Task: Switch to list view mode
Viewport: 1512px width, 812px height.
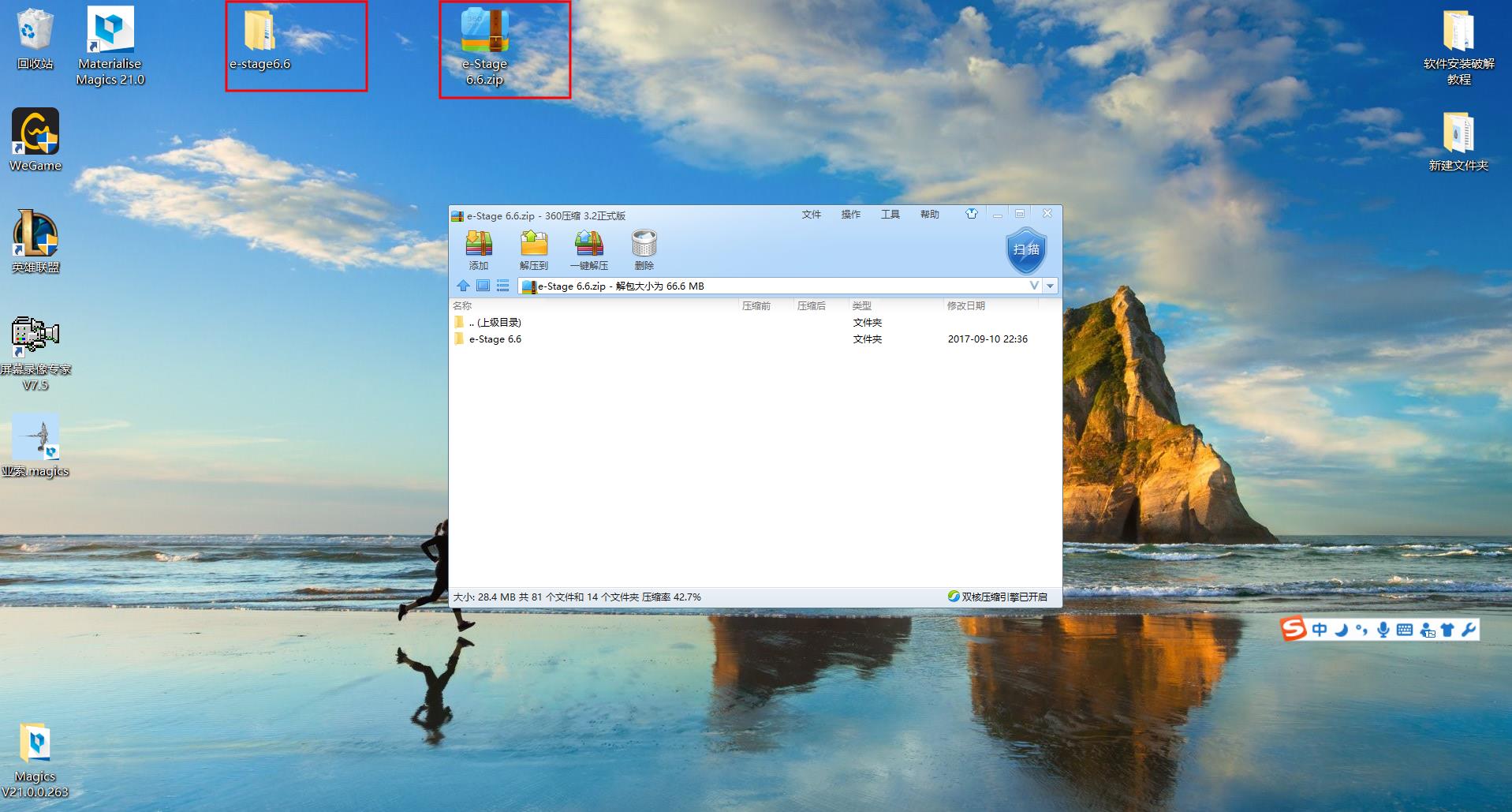Action: (x=502, y=286)
